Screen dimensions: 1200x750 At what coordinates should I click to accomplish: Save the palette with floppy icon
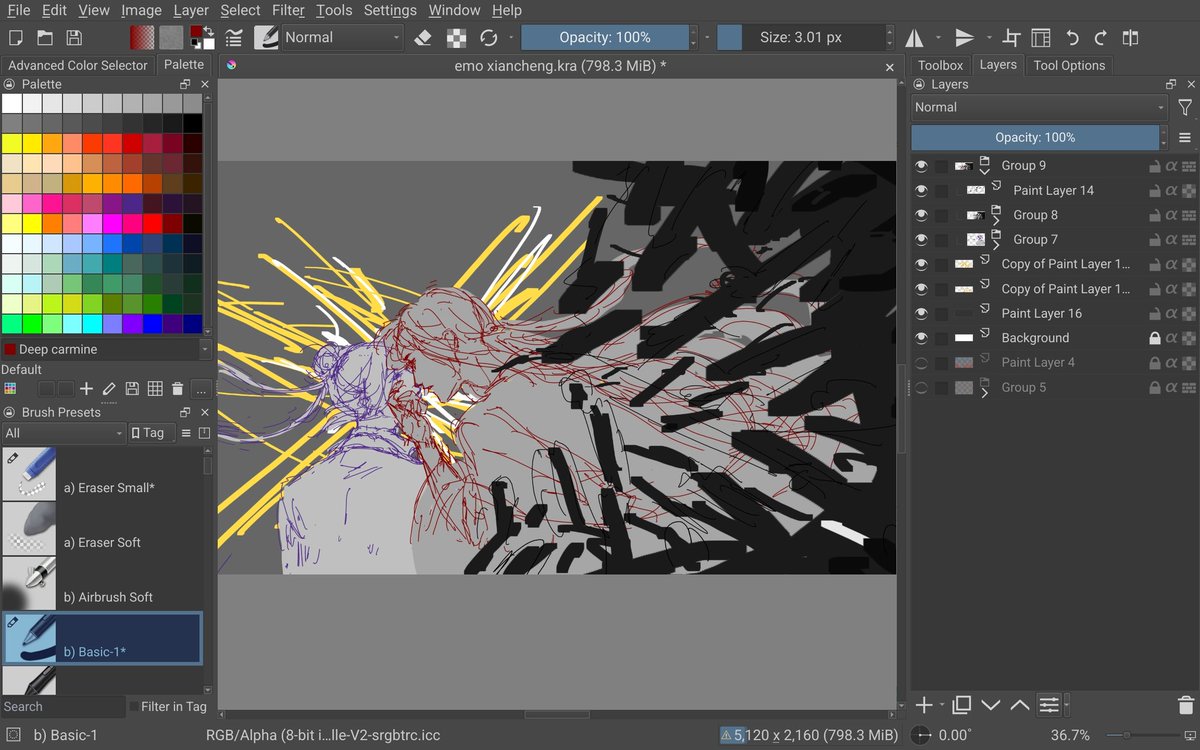132,388
